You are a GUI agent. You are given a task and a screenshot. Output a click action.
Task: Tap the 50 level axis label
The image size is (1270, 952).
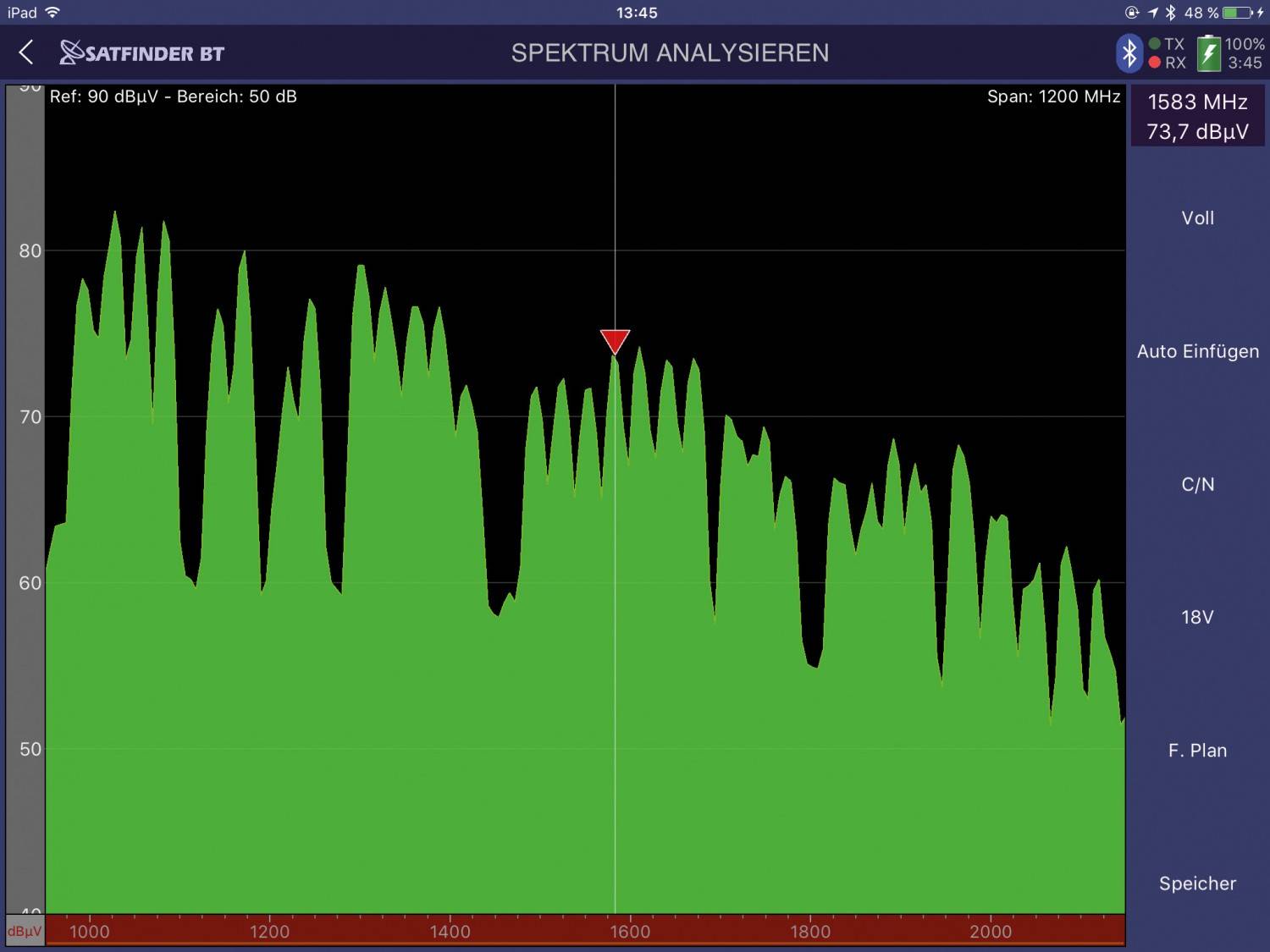click(30, 749)
